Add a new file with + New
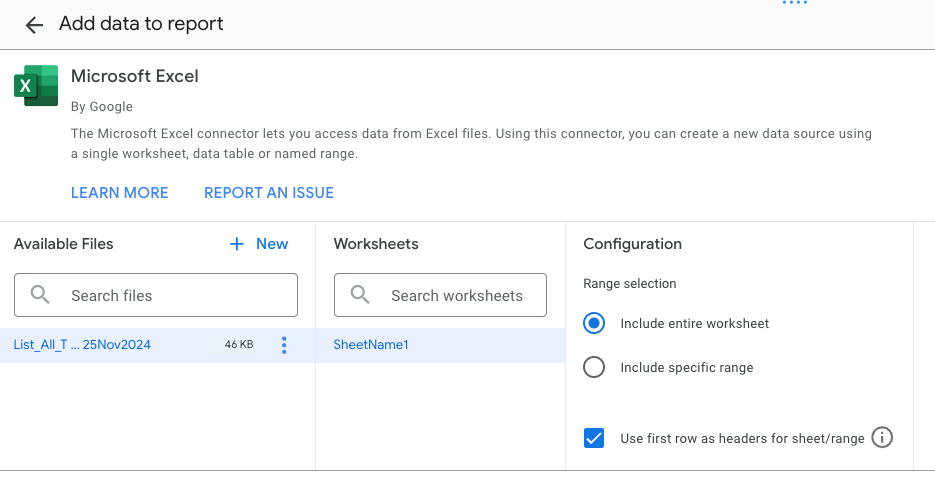This screenshot has height=502, width=935. click(x=259, y=244)
